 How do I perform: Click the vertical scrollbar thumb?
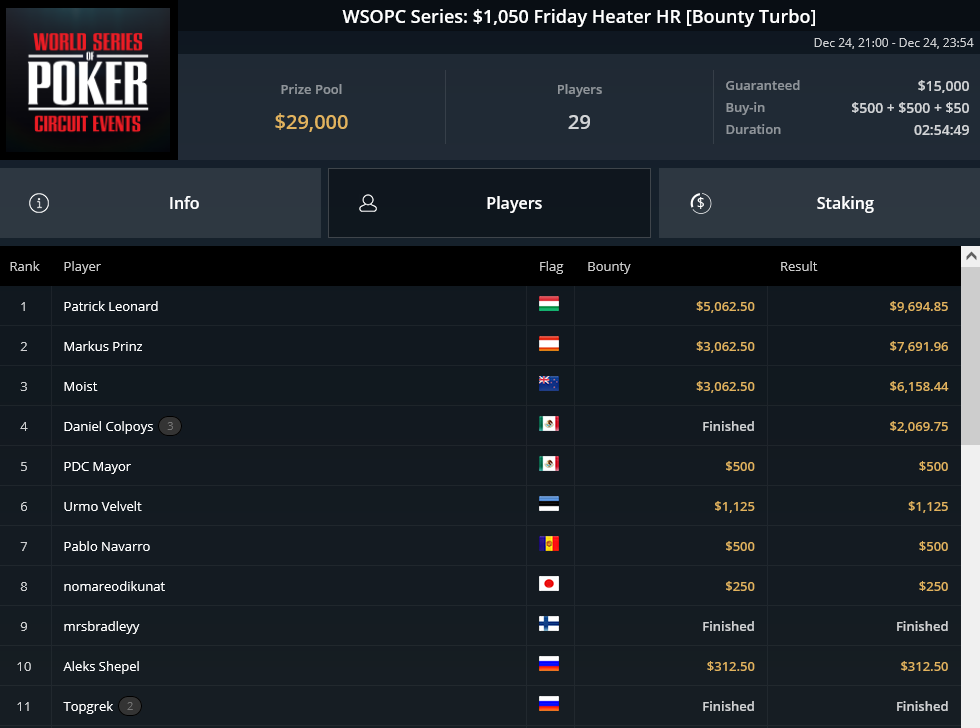tap(971, 356)
